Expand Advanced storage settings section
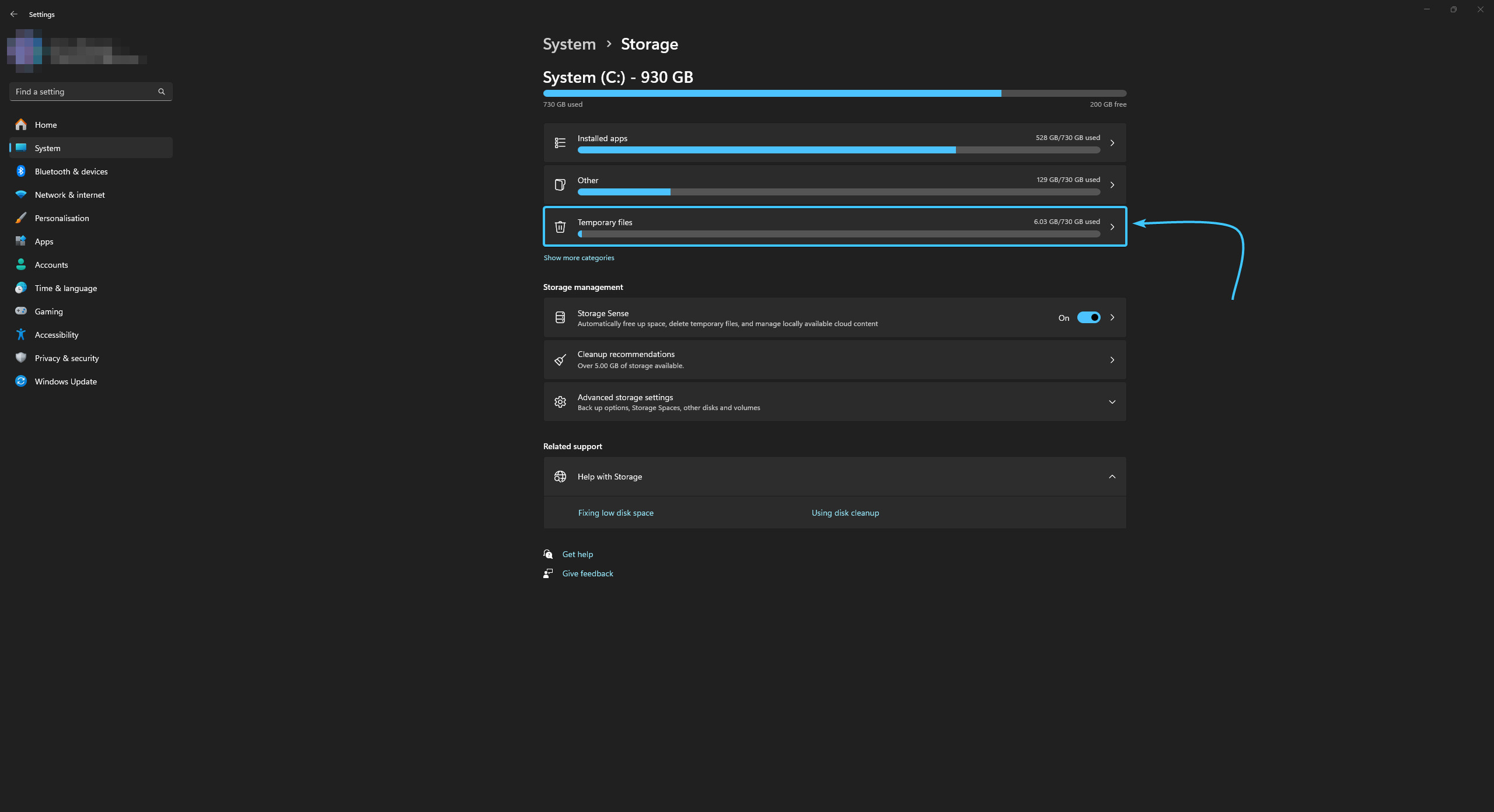Image resolution: width=1494 pixels, height=812 pixels. [1112, 402]
